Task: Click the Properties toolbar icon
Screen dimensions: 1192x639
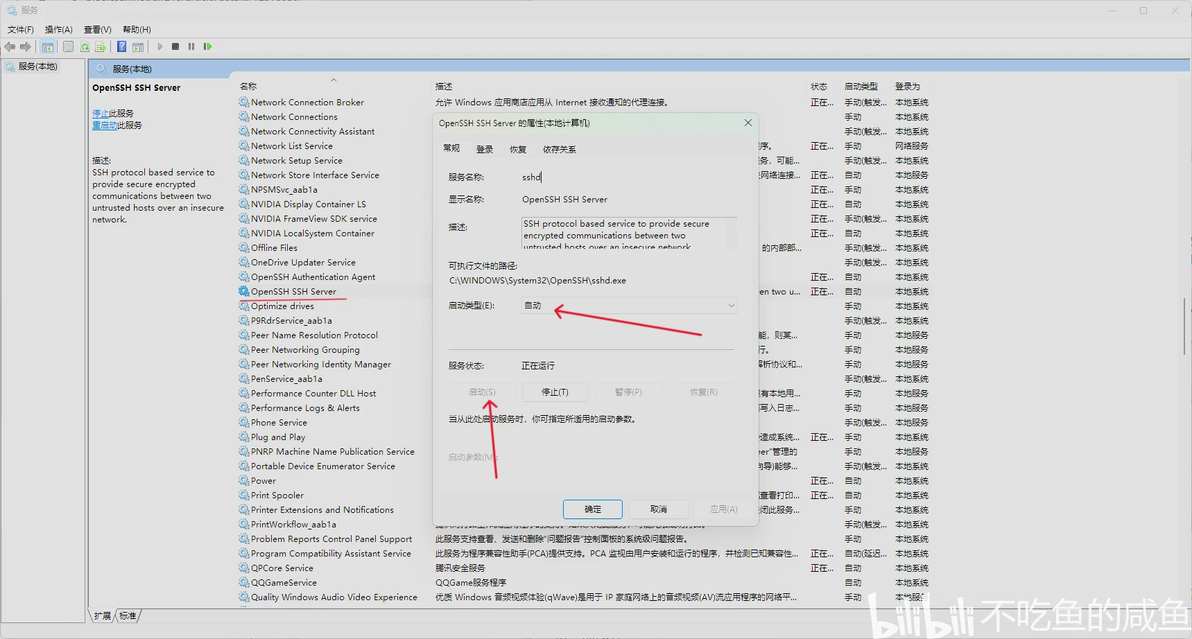Action: [x=68, y=47]
